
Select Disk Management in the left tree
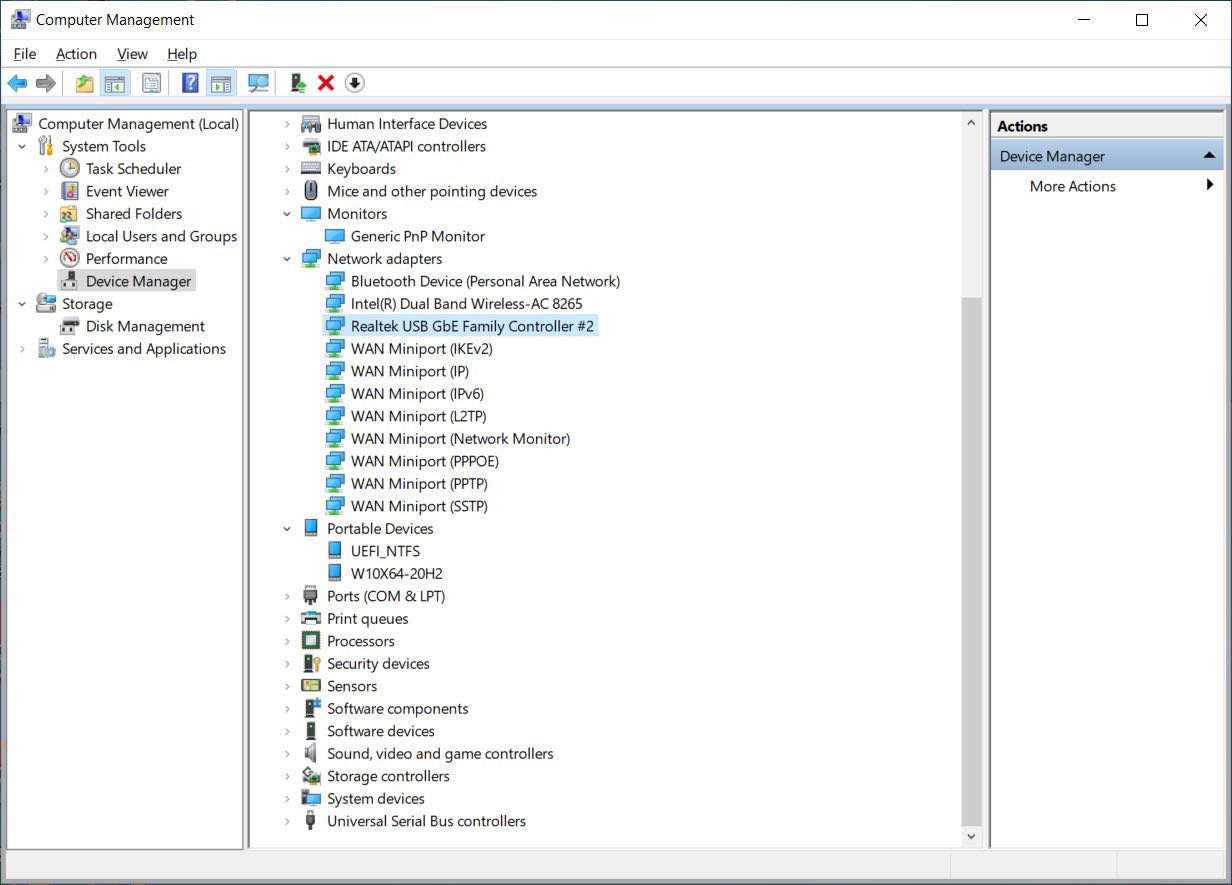pos(144,326)
